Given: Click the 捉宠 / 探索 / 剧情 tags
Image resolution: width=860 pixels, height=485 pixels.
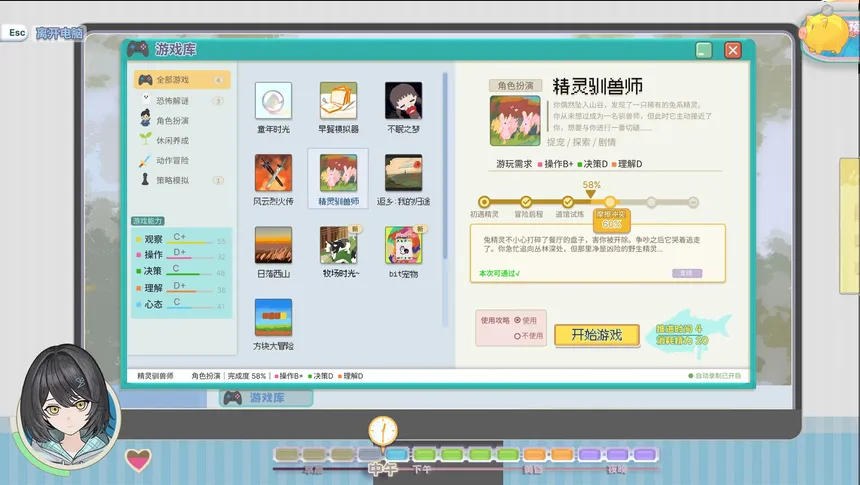Looking at the screenshot, I should (581, 142).
